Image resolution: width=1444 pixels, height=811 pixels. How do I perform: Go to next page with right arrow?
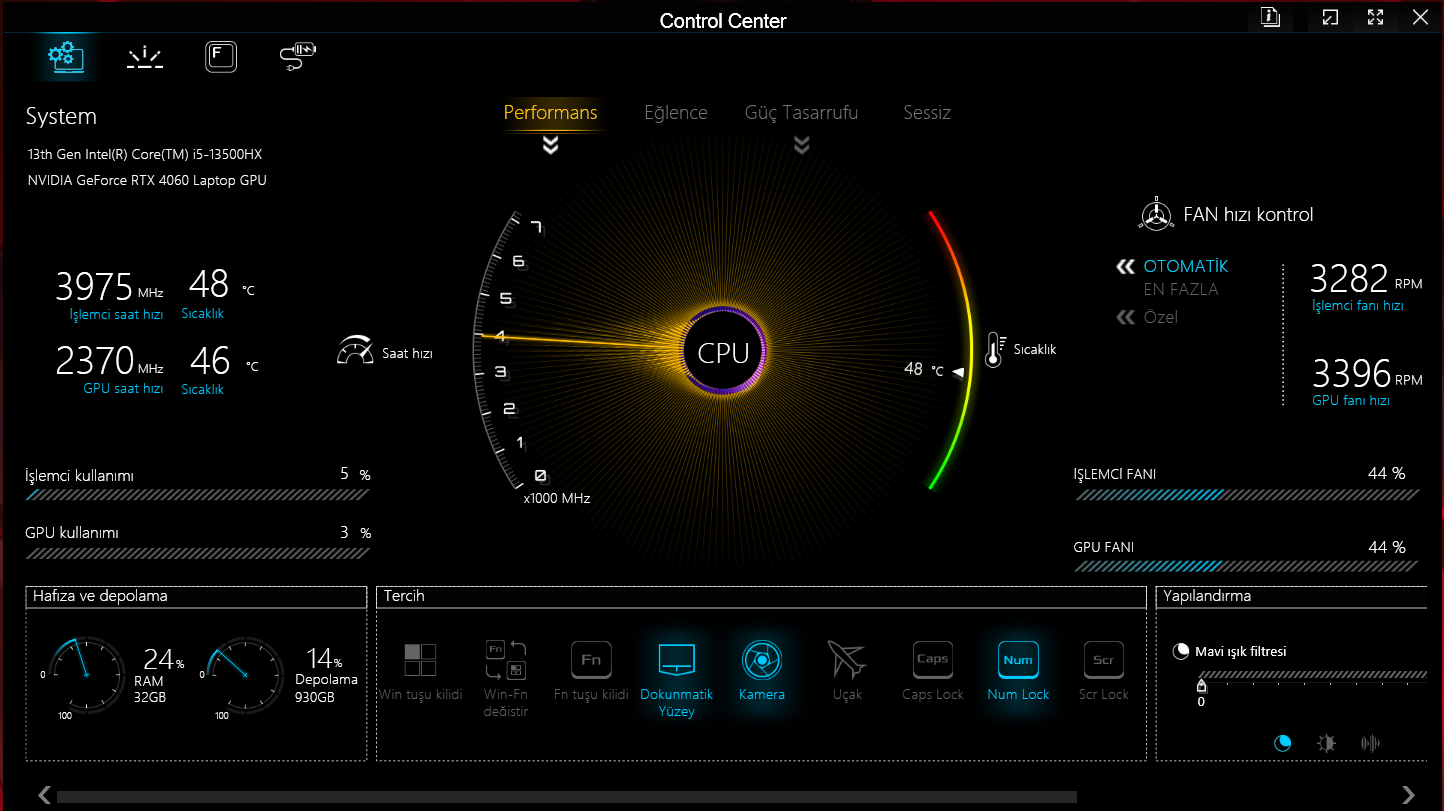tap(1409, 795)
